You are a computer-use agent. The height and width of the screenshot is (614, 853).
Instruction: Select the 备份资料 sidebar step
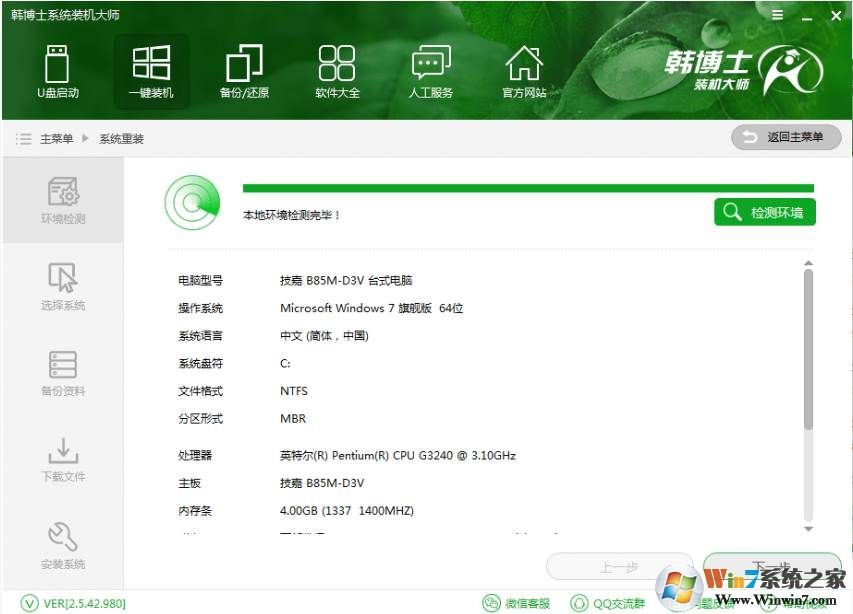tap(62, 373)
